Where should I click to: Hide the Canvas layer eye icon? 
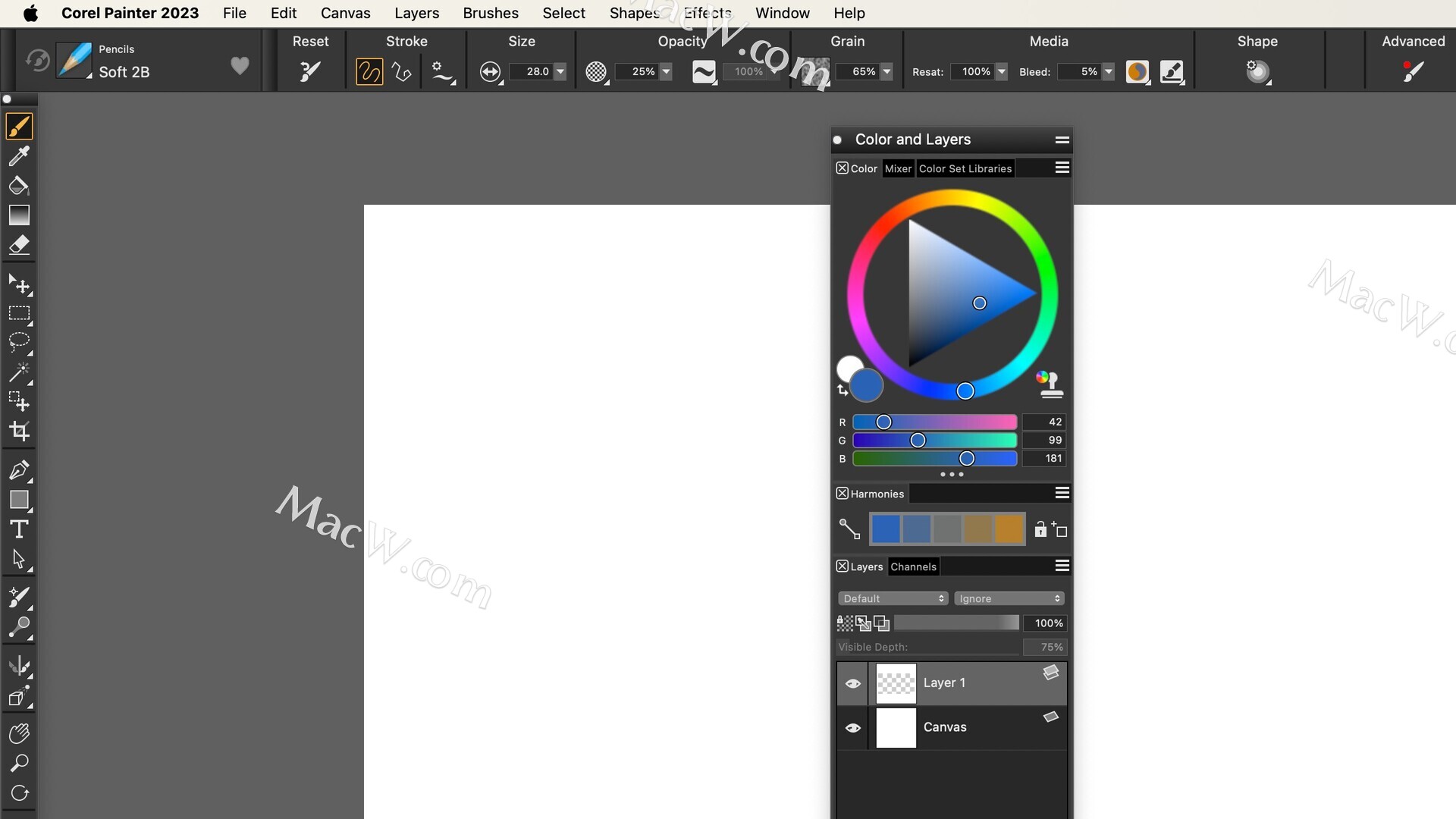coord(852,727)
